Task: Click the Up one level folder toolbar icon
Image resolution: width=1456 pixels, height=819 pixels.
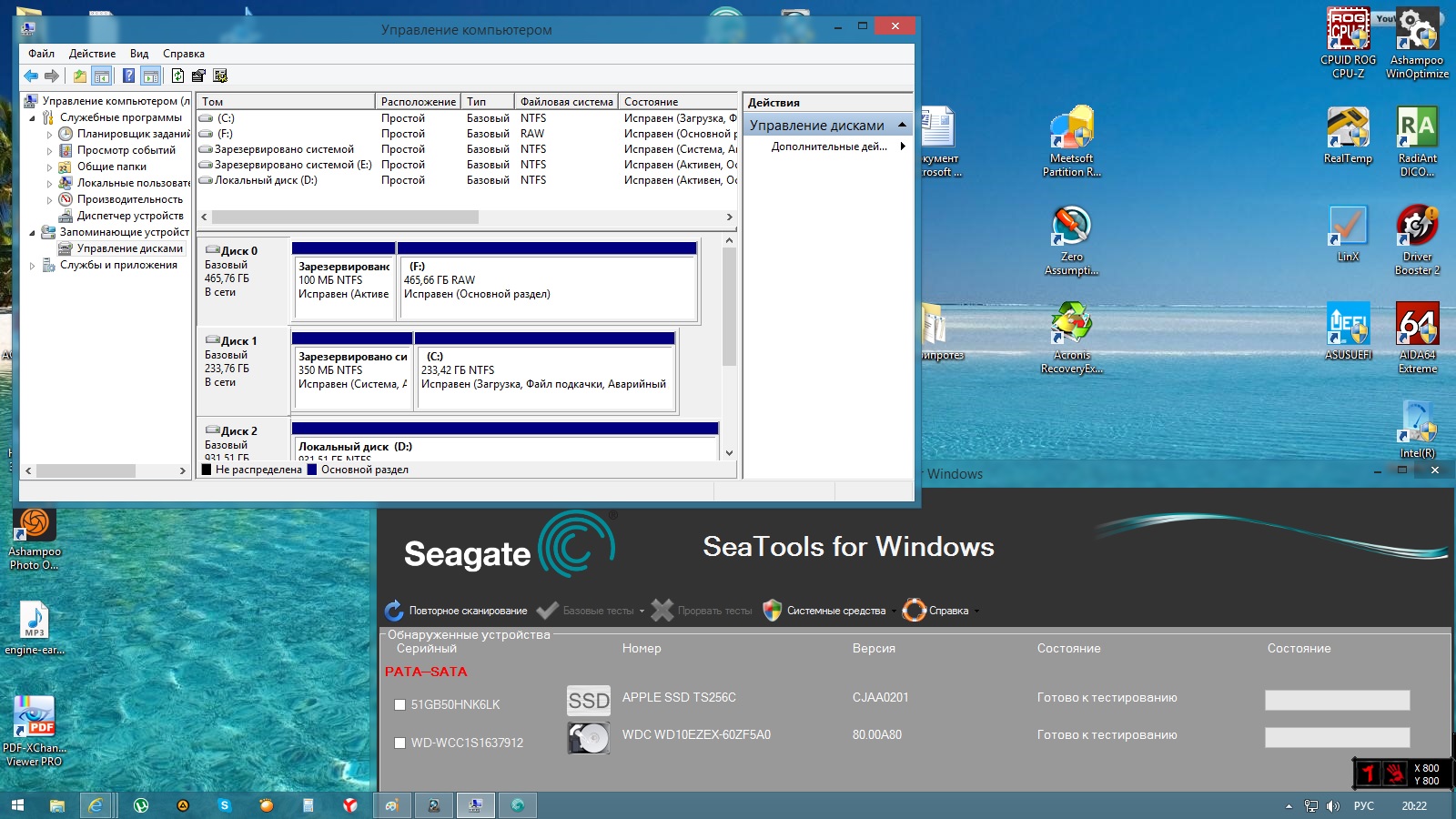Action: point(80,76)
